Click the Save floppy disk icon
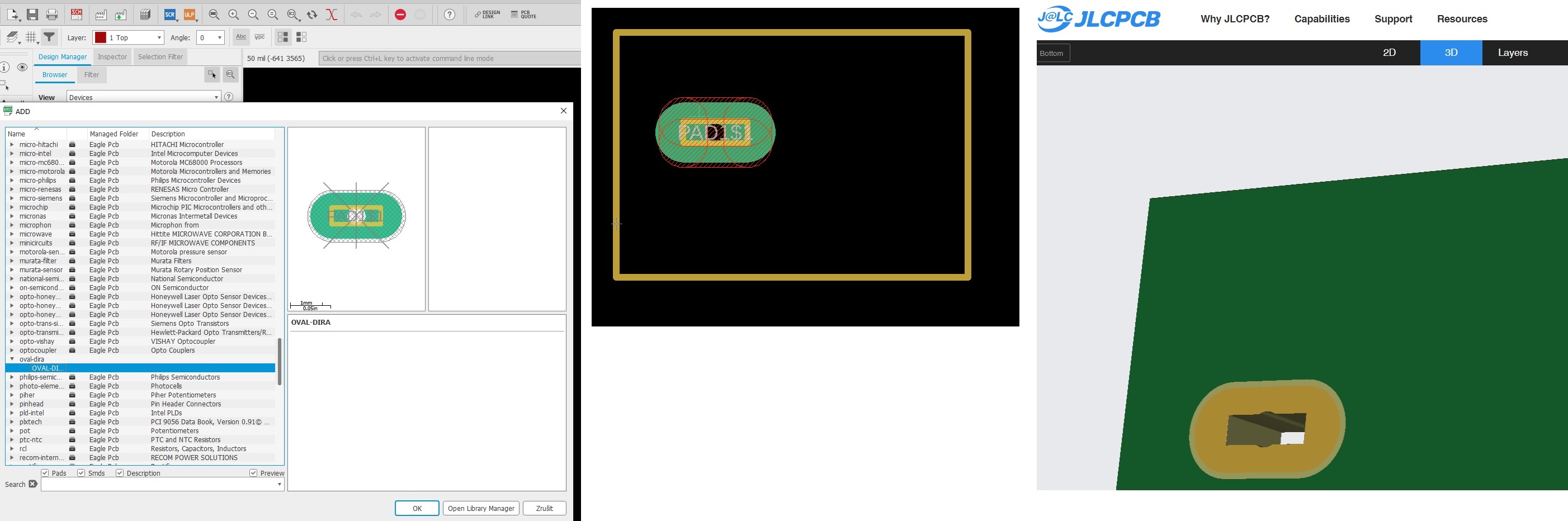 (33, 15)
